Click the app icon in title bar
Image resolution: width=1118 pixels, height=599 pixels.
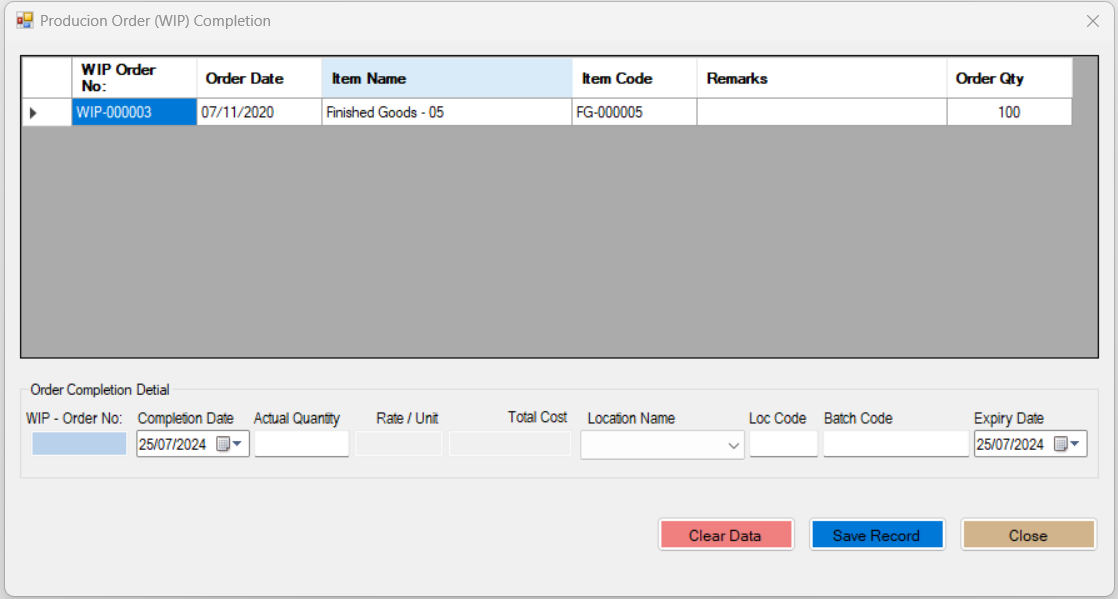pyautogui.click(x=25, y=20)
